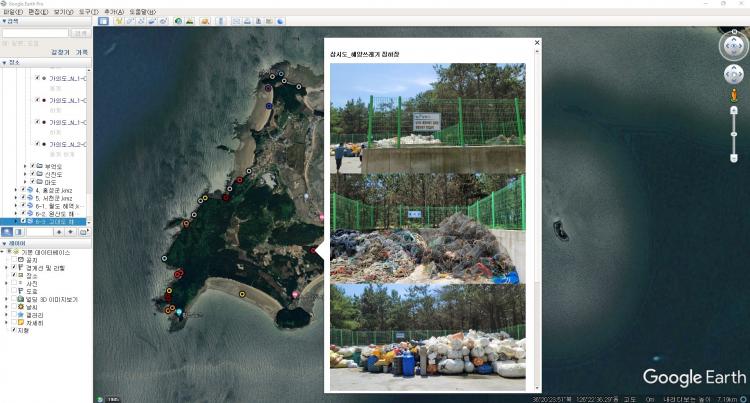Viewport: 750px width, 403px height.
Task: Open the 파일(F) menu
Action: (x=13, y=11)
